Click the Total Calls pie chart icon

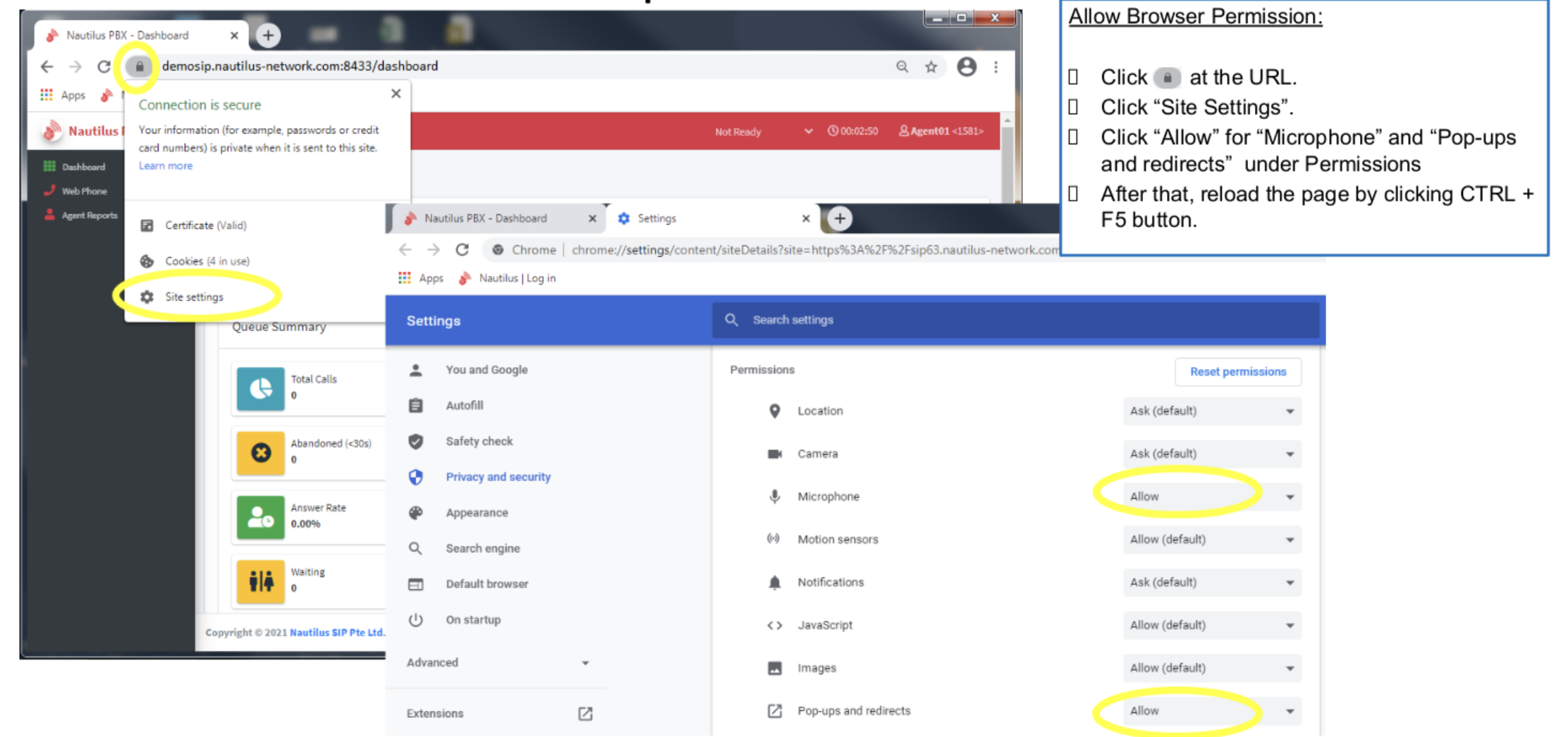(260, 389)
